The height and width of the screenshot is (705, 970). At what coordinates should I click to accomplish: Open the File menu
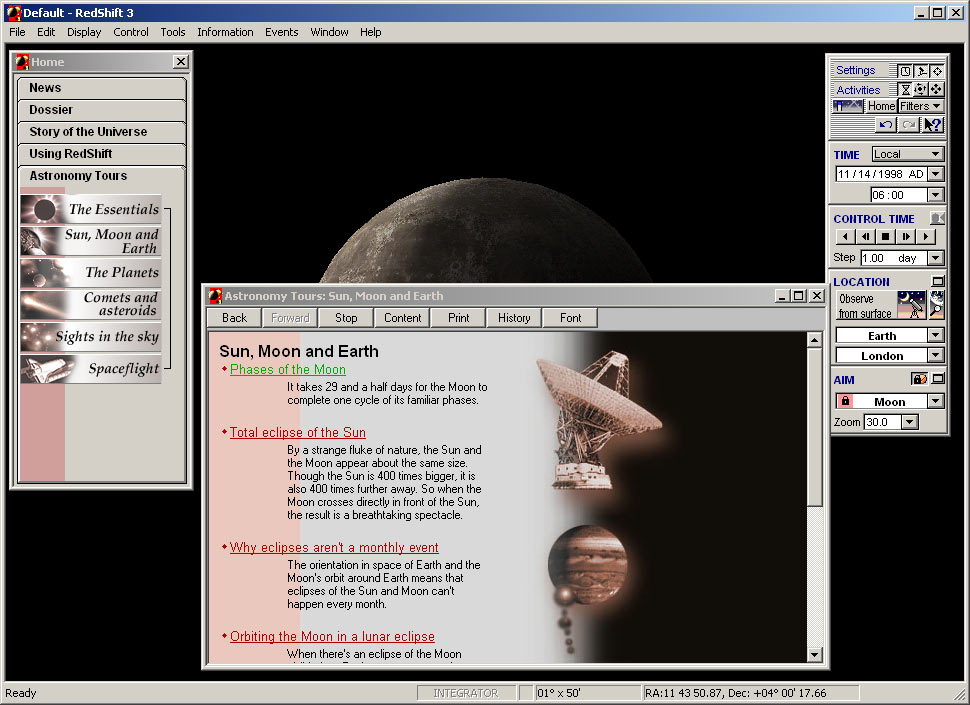click(17, 32)
